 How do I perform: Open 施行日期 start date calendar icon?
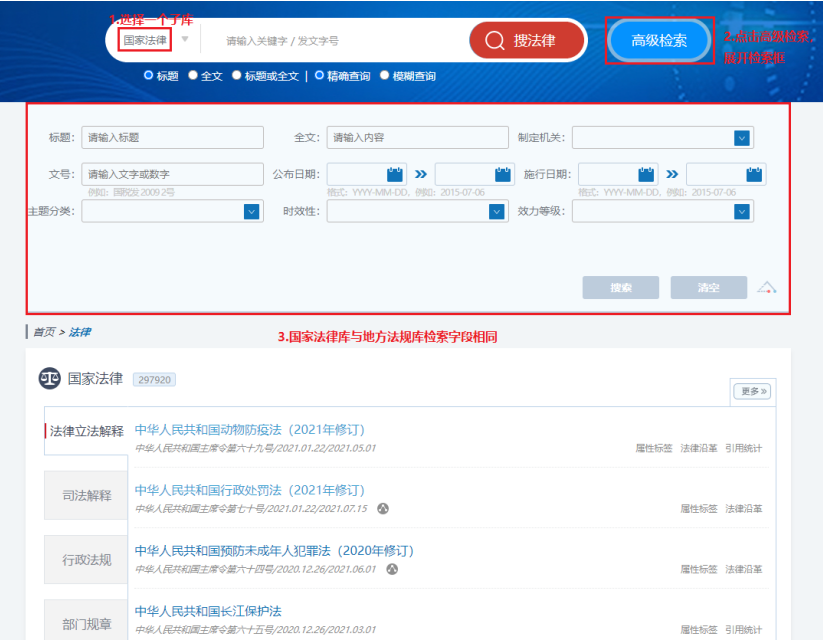click(x=646, y=174)
